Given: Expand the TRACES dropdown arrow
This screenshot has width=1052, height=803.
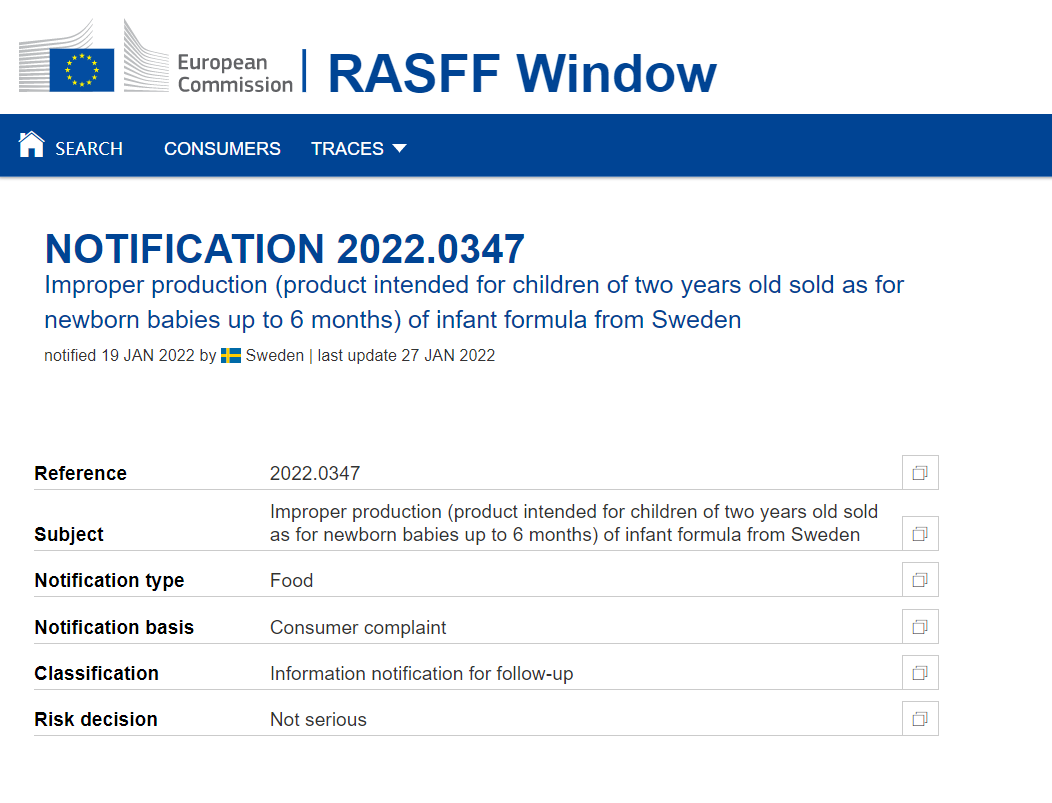Looking at the screenshot, I should point(399,149).
